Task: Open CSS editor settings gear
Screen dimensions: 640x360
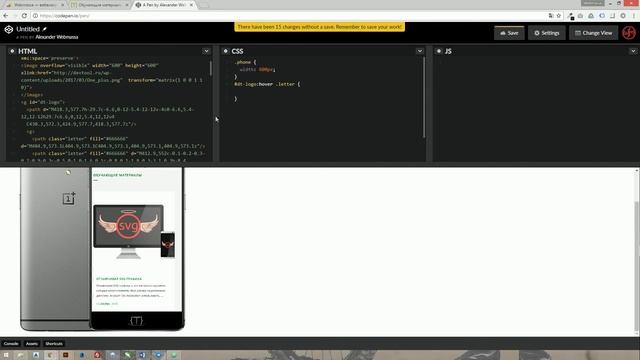Action: pos(225,51)
